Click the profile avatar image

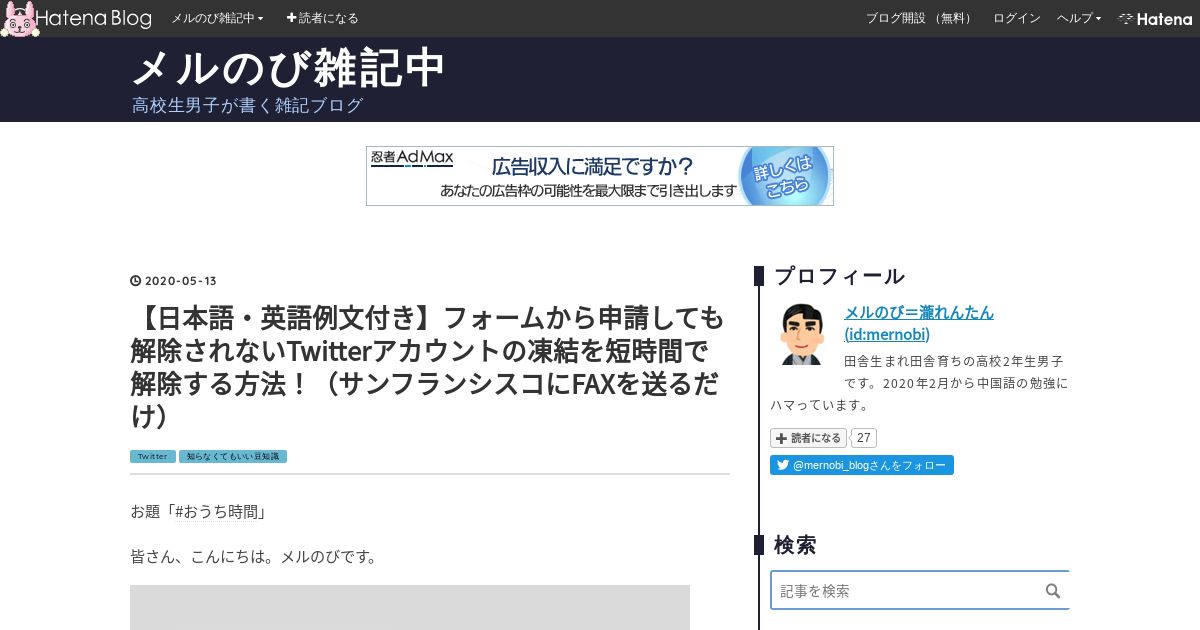pos(801,334)
